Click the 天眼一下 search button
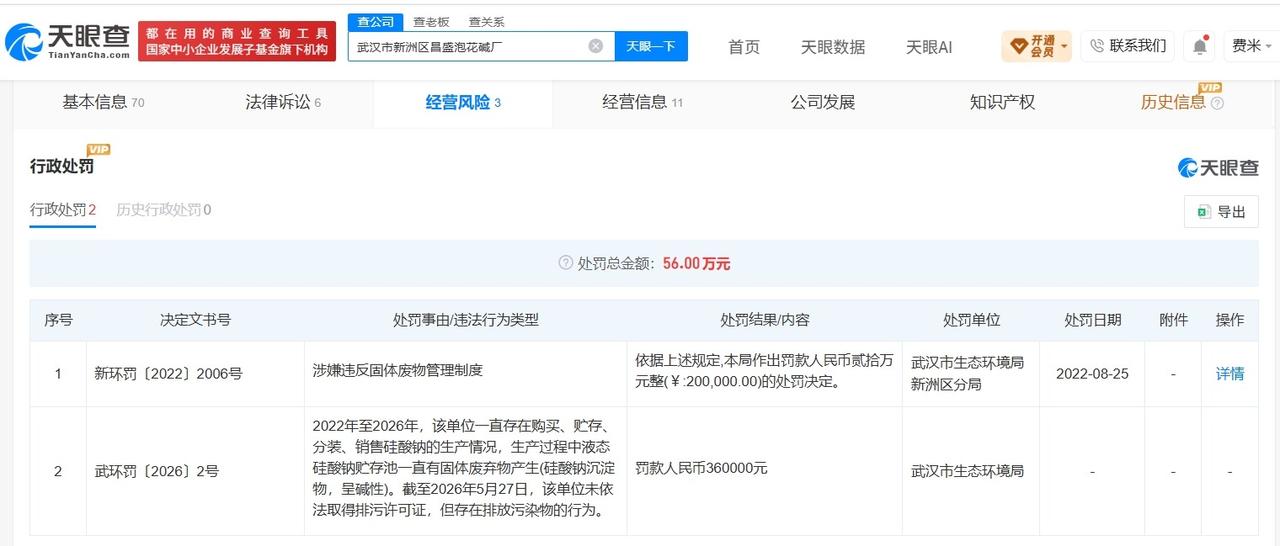This screenshot has height=546, width=1280. [651, 46]
